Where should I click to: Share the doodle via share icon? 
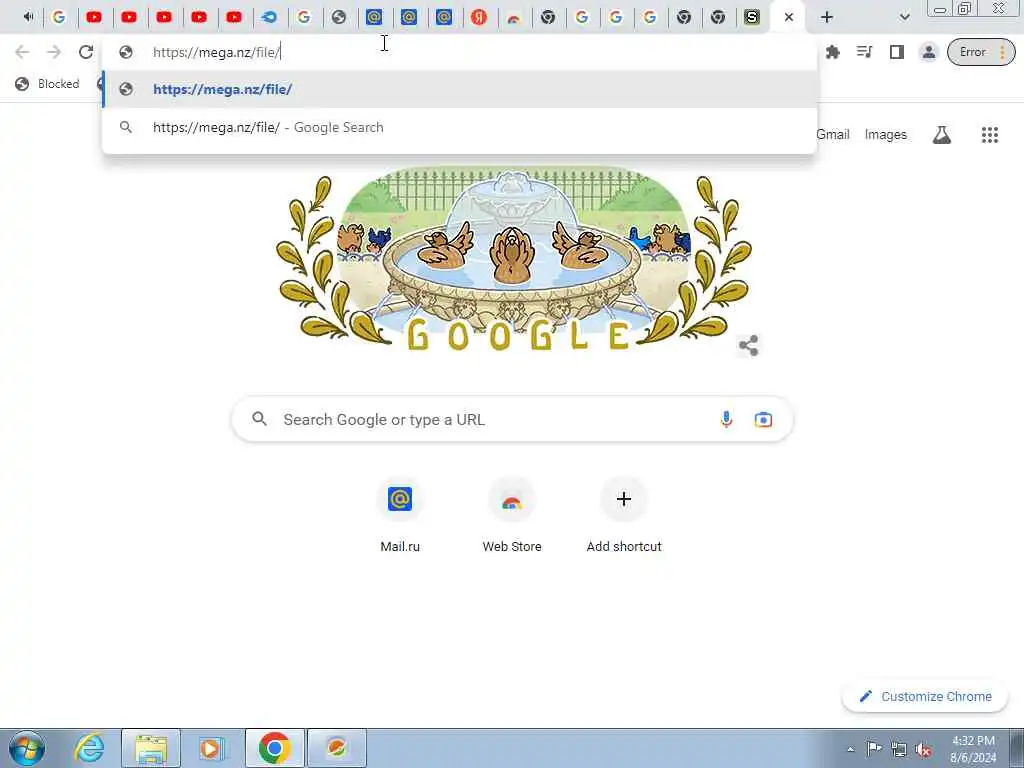pos(748,345)
